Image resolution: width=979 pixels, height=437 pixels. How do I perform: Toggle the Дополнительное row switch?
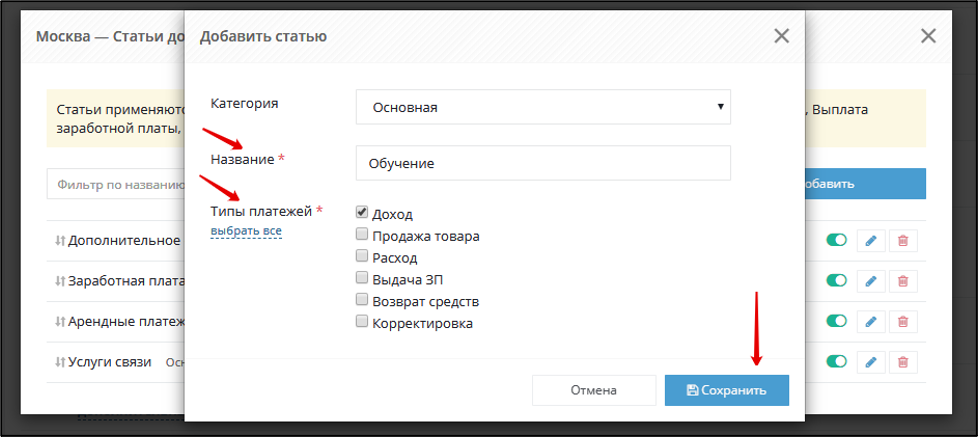837,240
